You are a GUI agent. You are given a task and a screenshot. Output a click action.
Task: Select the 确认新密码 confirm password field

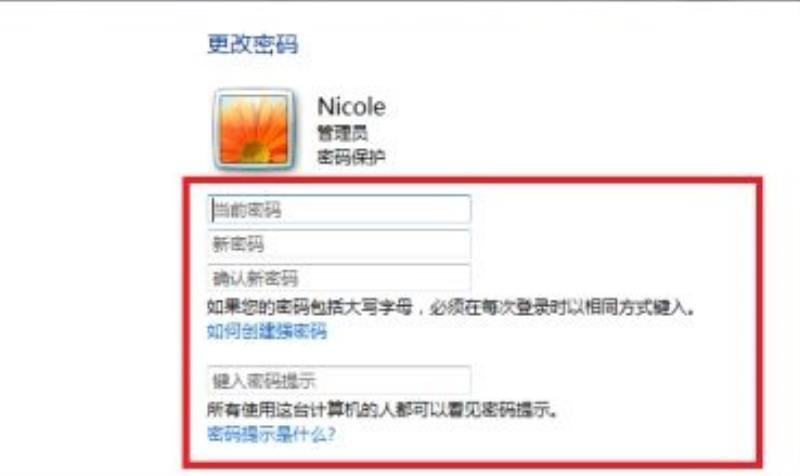click(x=339, y=278)
